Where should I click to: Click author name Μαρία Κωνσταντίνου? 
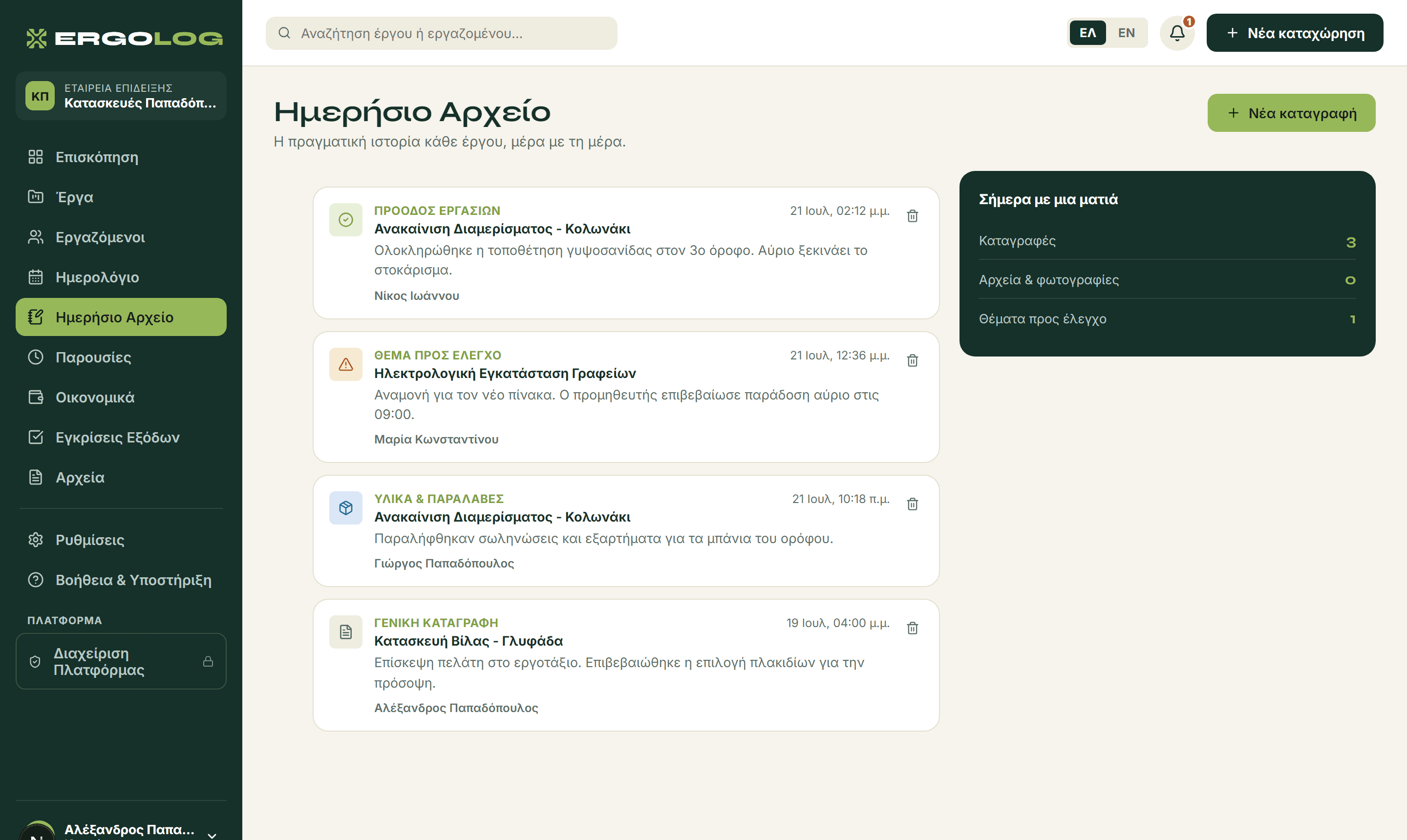click(436, 439)
